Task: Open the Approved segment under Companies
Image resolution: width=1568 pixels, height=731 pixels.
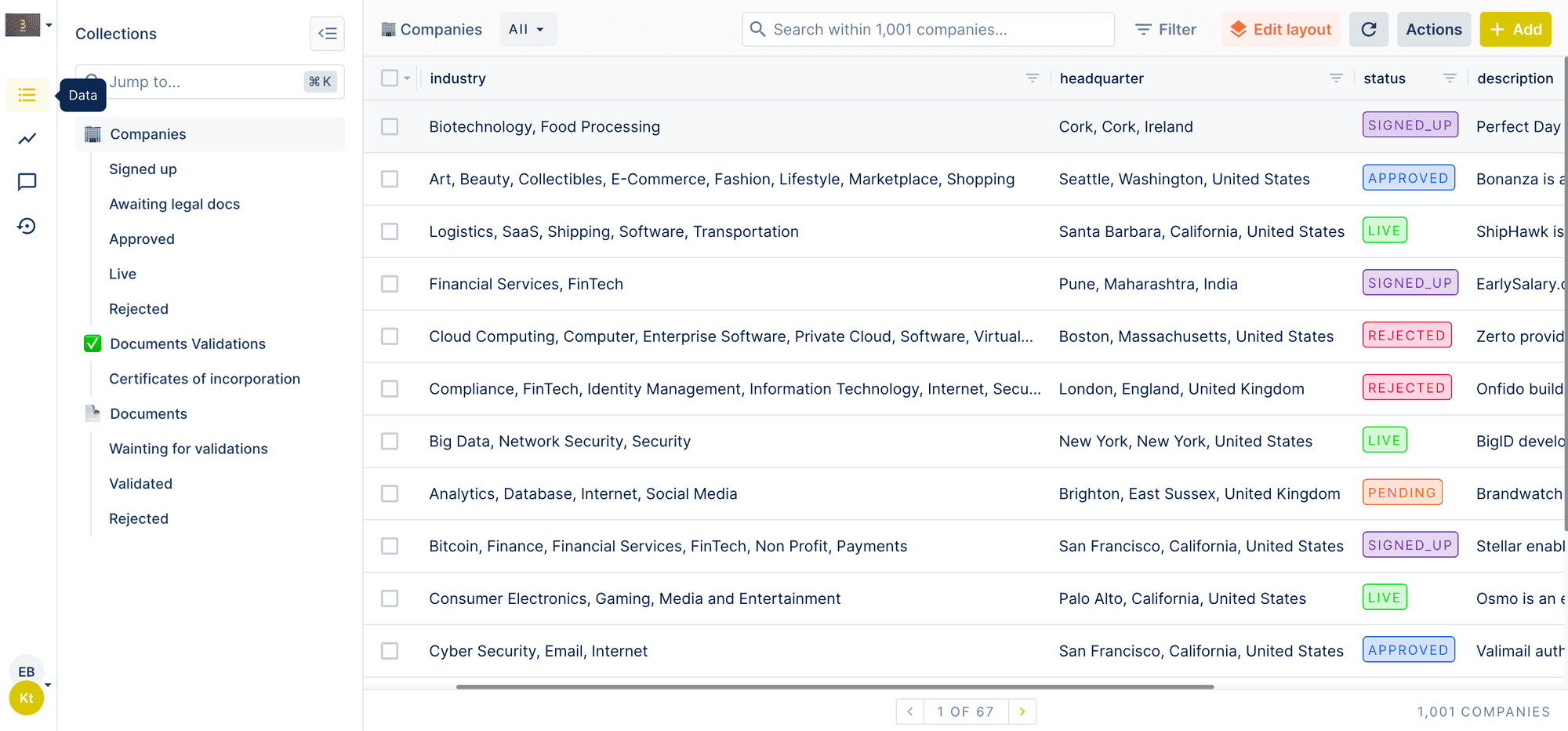Action: [x=142, y=238]
